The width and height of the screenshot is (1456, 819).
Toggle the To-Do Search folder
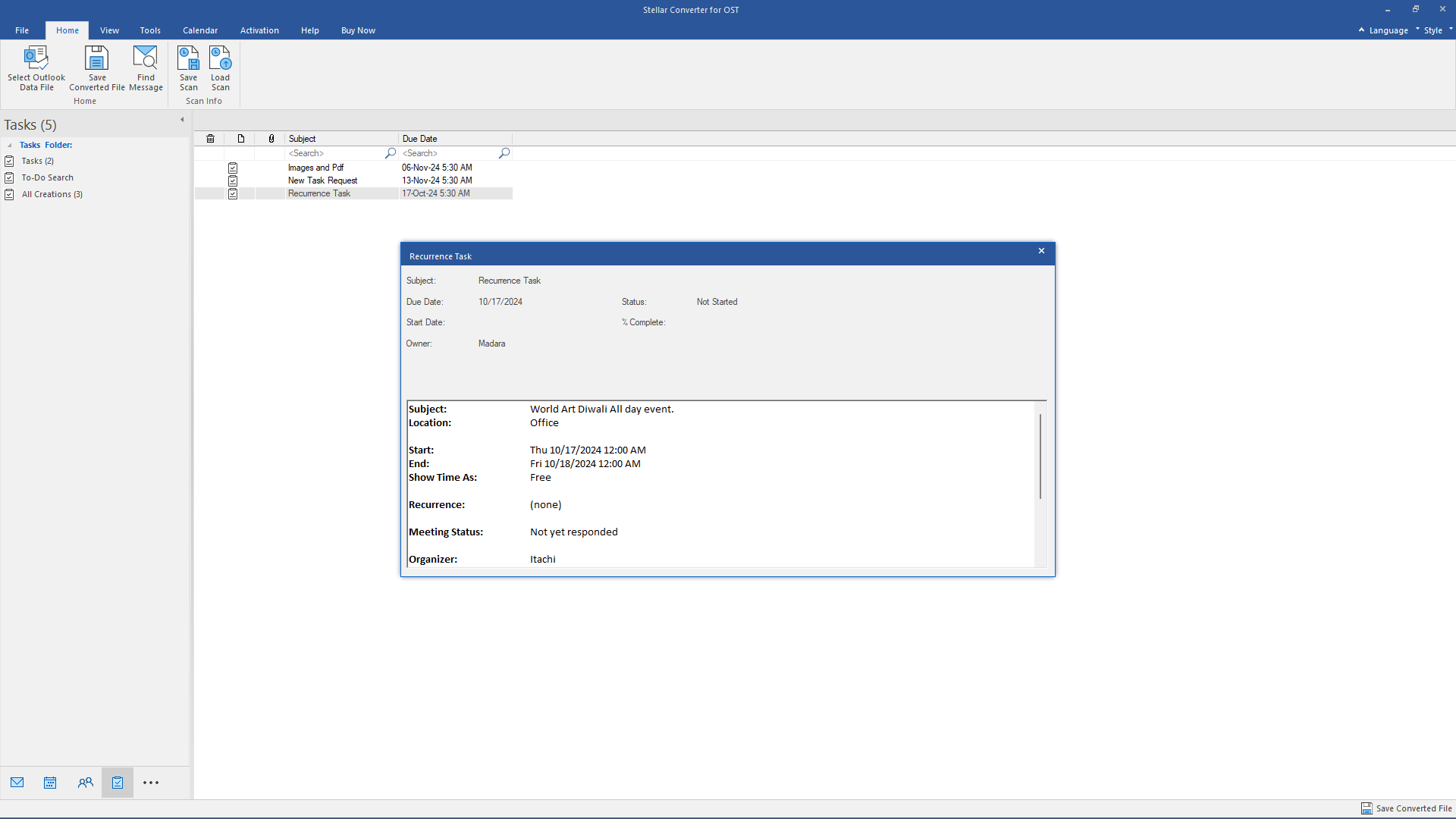point(47,177)
